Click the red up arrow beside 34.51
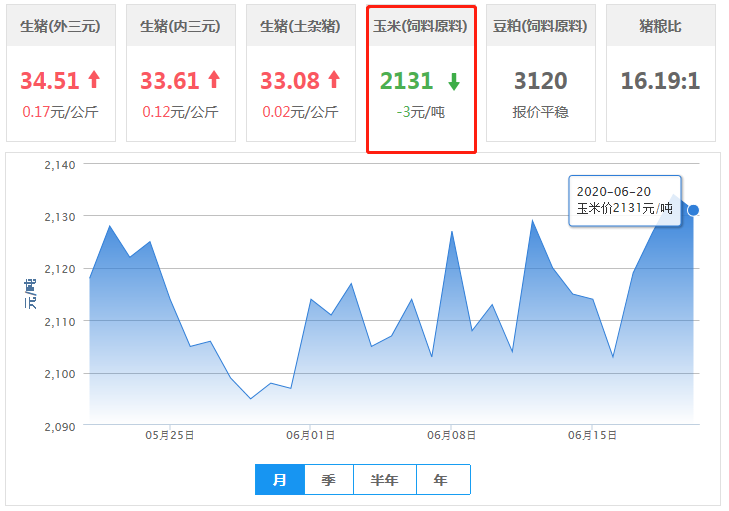The image size is (729, 511). pos(94,80)
